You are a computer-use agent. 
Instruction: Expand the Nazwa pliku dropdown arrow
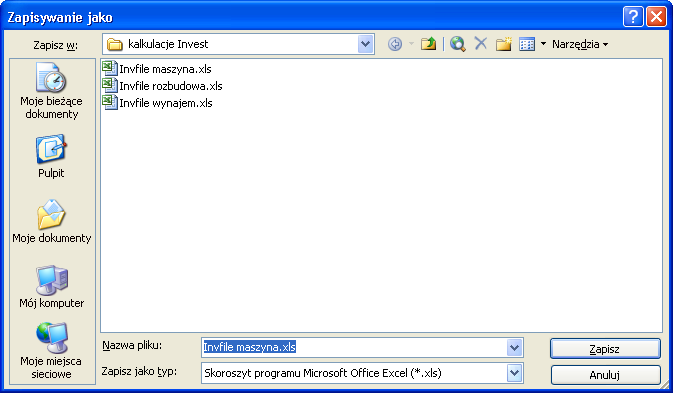pos(514,348)
